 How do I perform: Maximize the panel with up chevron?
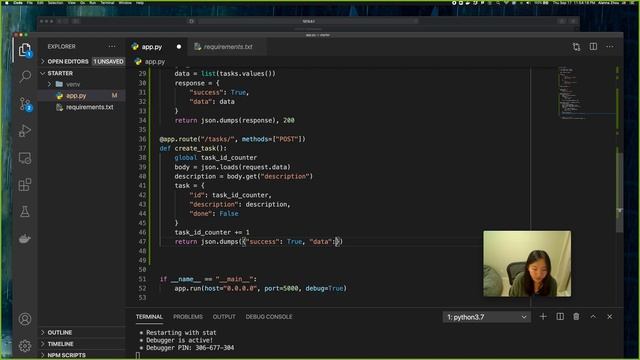[593, 317]
